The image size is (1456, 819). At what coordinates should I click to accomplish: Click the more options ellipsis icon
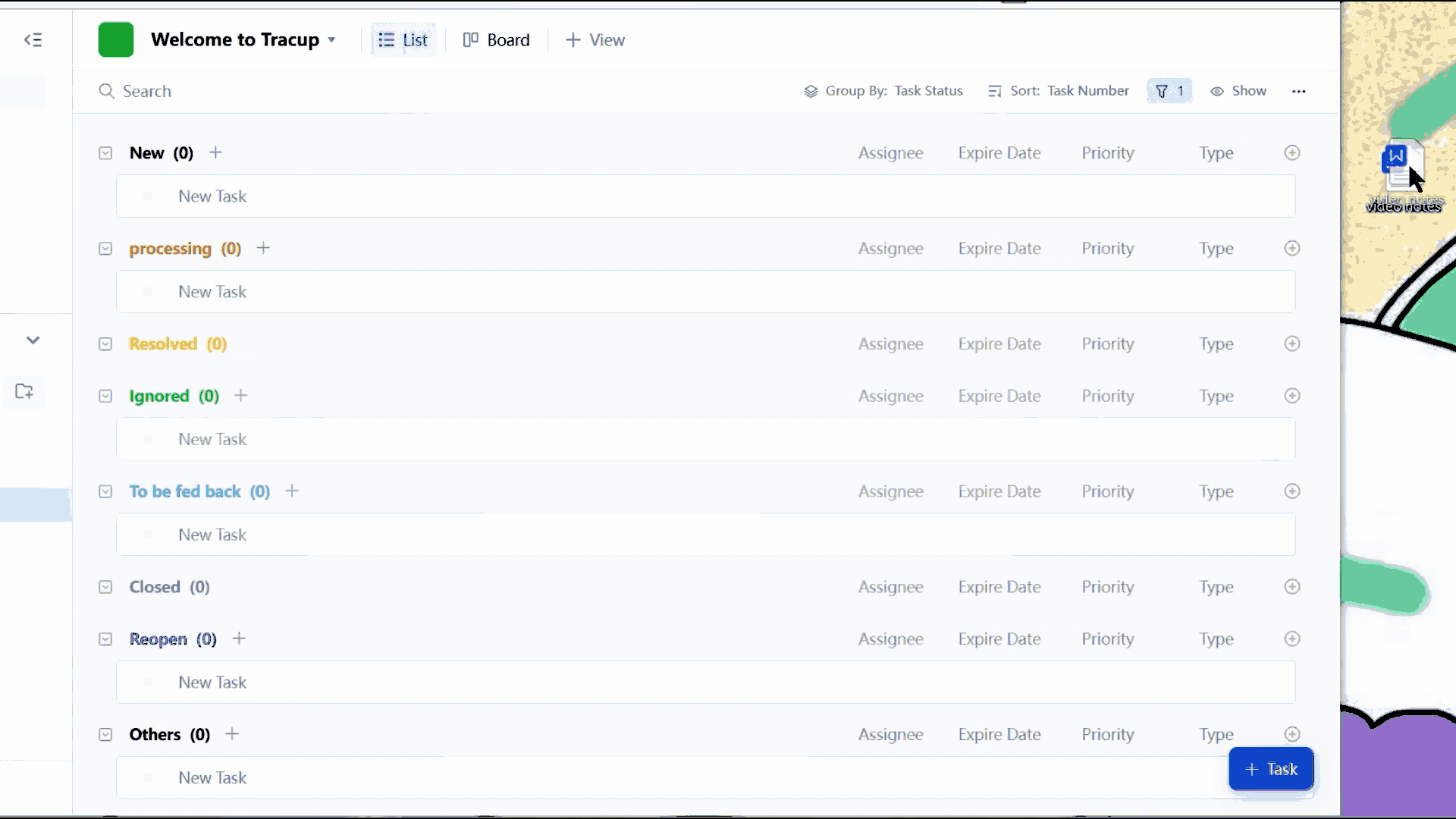tap(1299, 90)
